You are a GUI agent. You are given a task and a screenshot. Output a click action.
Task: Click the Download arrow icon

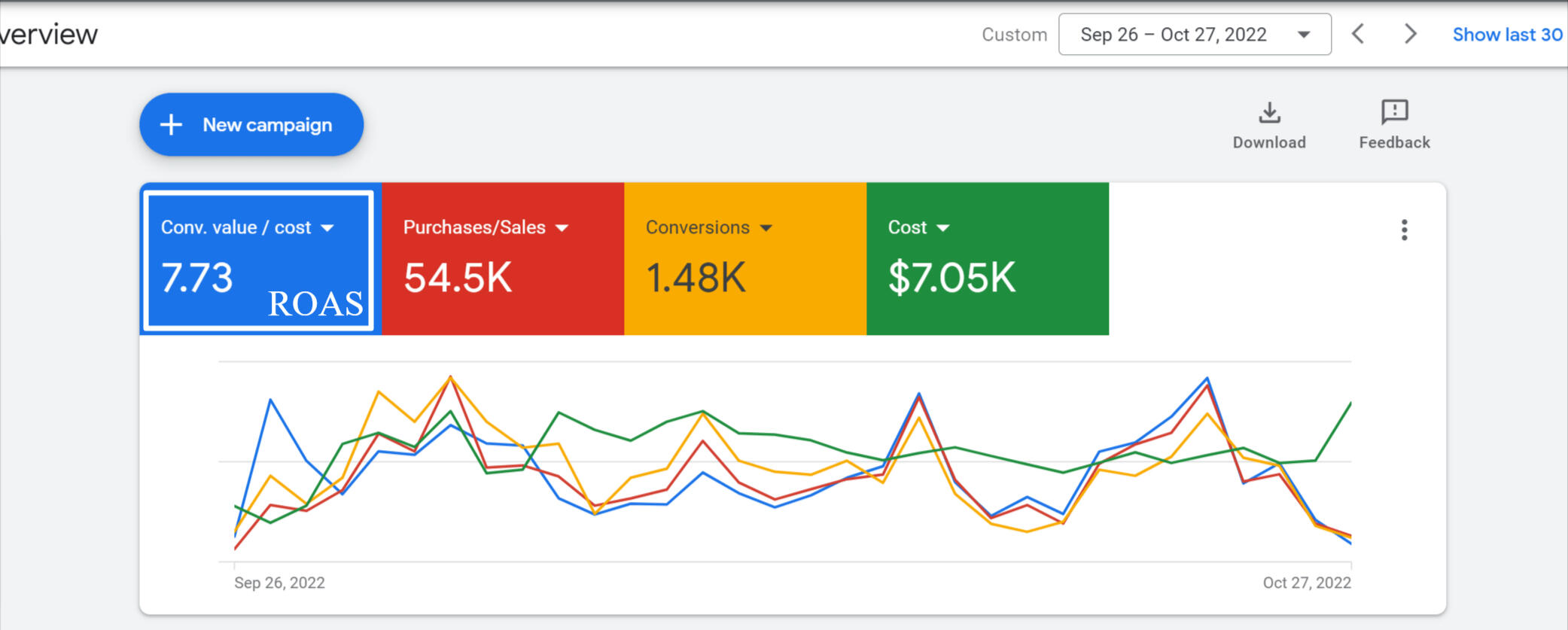(1269, 113)
